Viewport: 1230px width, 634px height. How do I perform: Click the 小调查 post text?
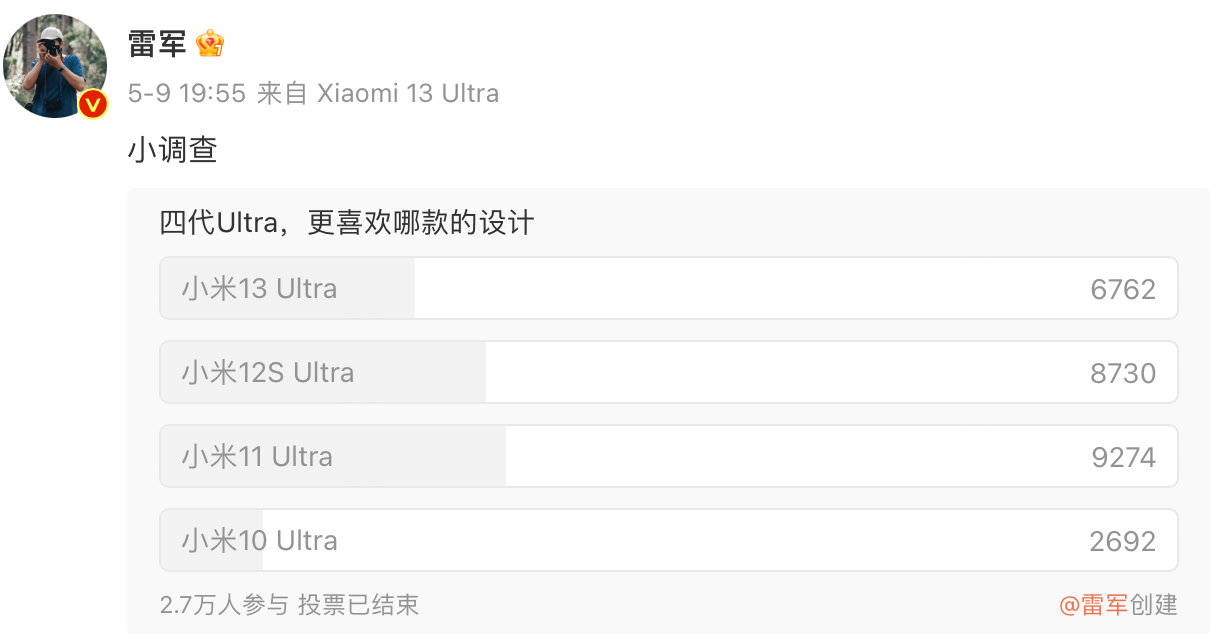pyautogui.click(x=172, y=150)
